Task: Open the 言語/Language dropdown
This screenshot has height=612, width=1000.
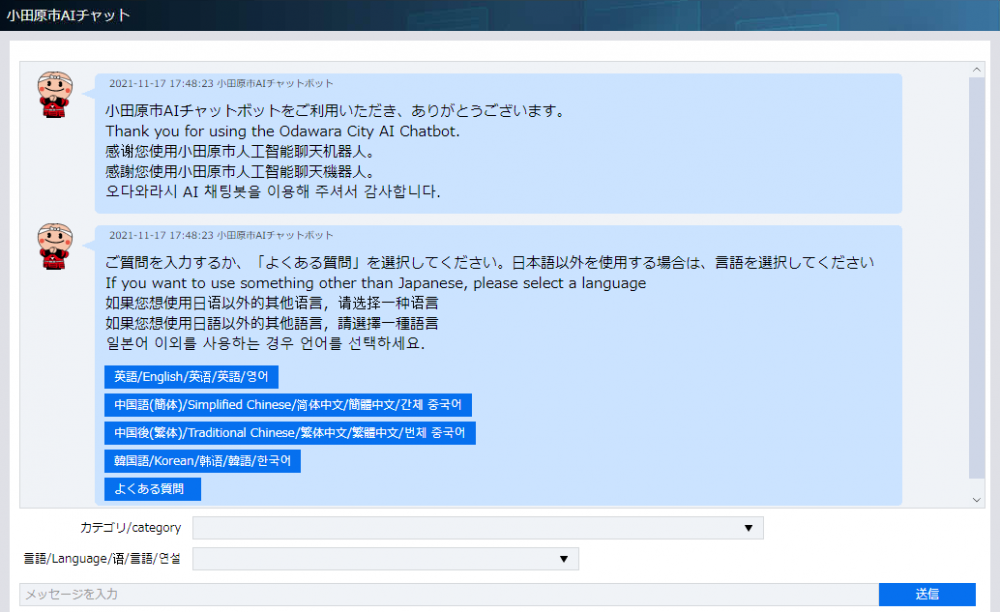Action: 385,558
